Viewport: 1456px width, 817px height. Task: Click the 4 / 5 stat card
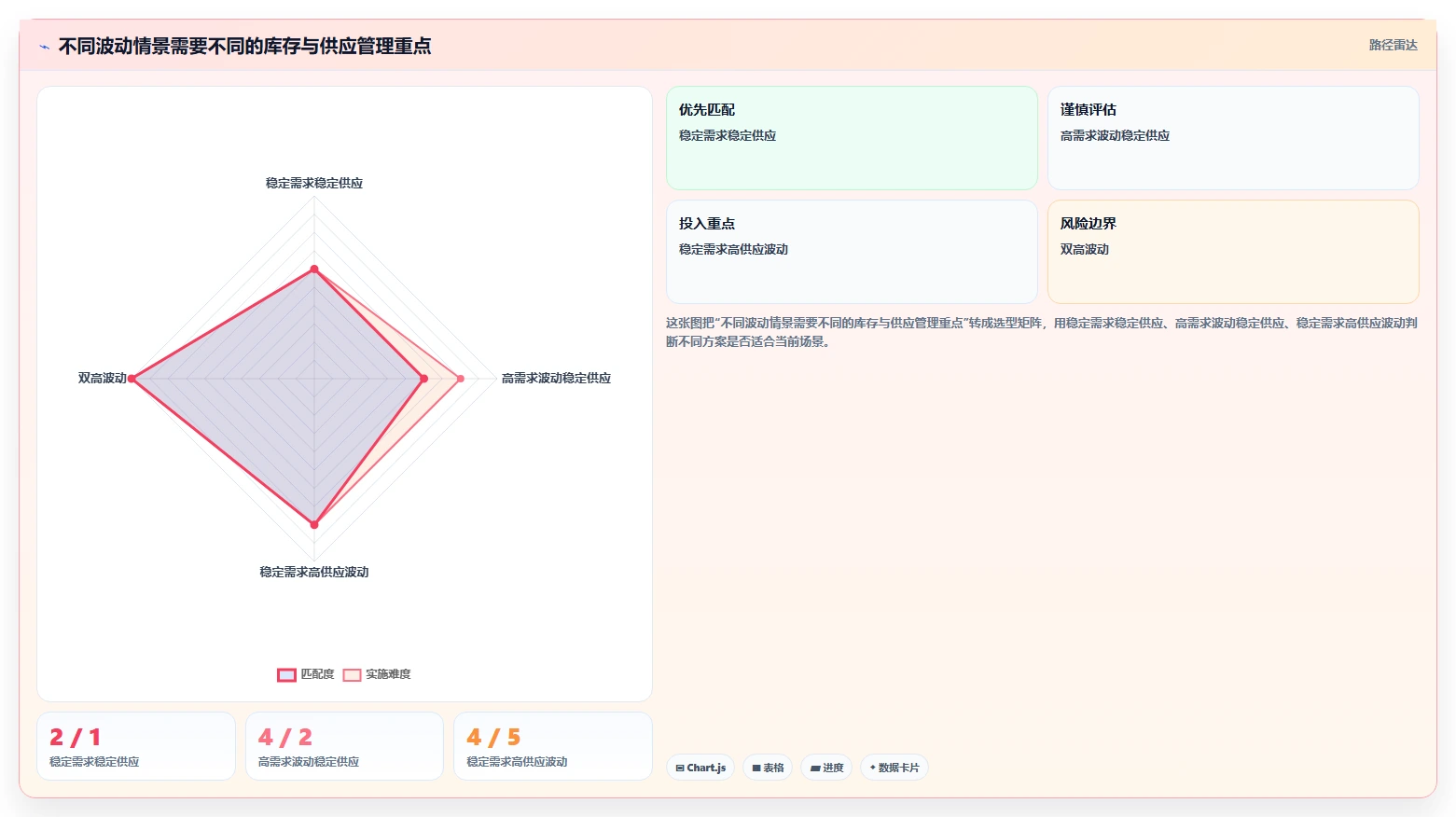(553, 746)
